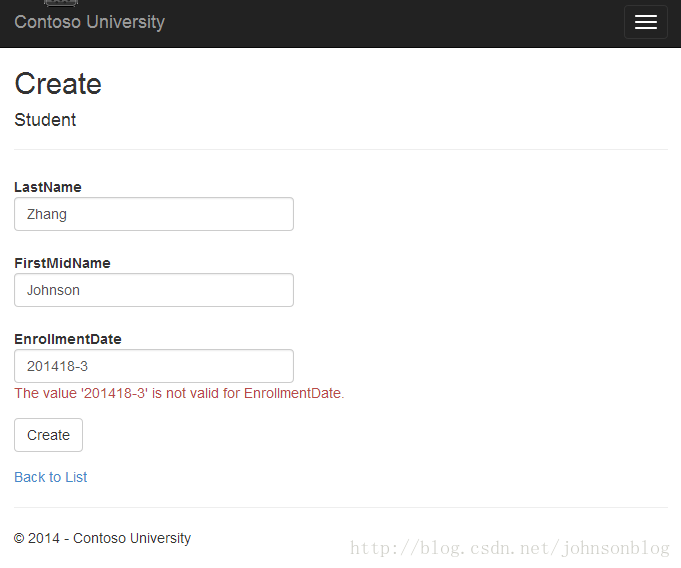681x568 pixels.
Task: Submit the form with the Create button
Action: point(48,435)
